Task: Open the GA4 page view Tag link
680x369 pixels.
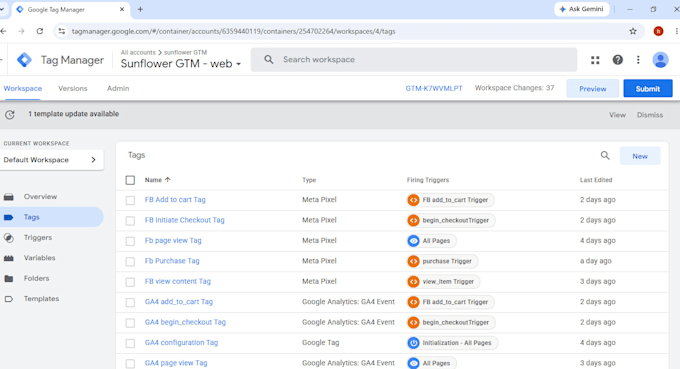Action: point(176,363)
